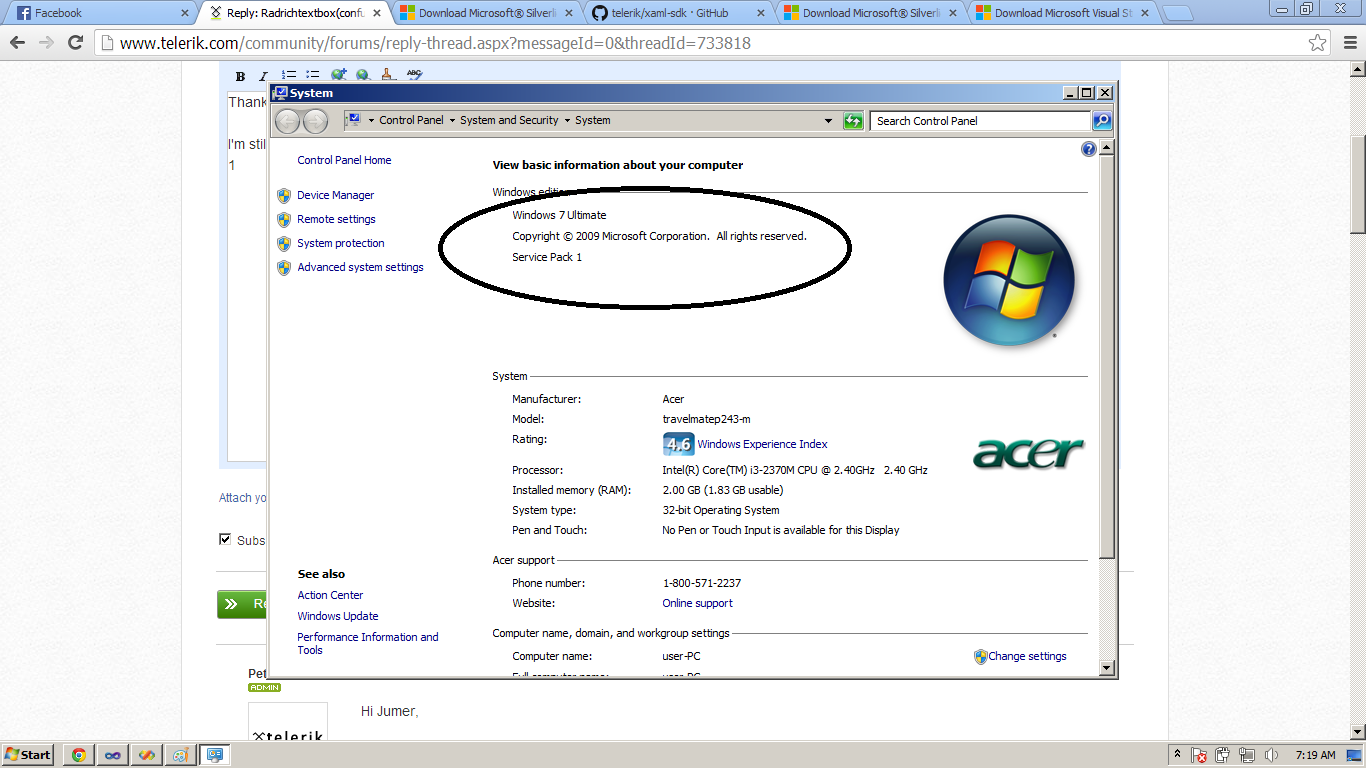The width and height of the screenshot is (1366, 768).
Task: Click the Acer logo image
Action: [x=1029, y=452]
